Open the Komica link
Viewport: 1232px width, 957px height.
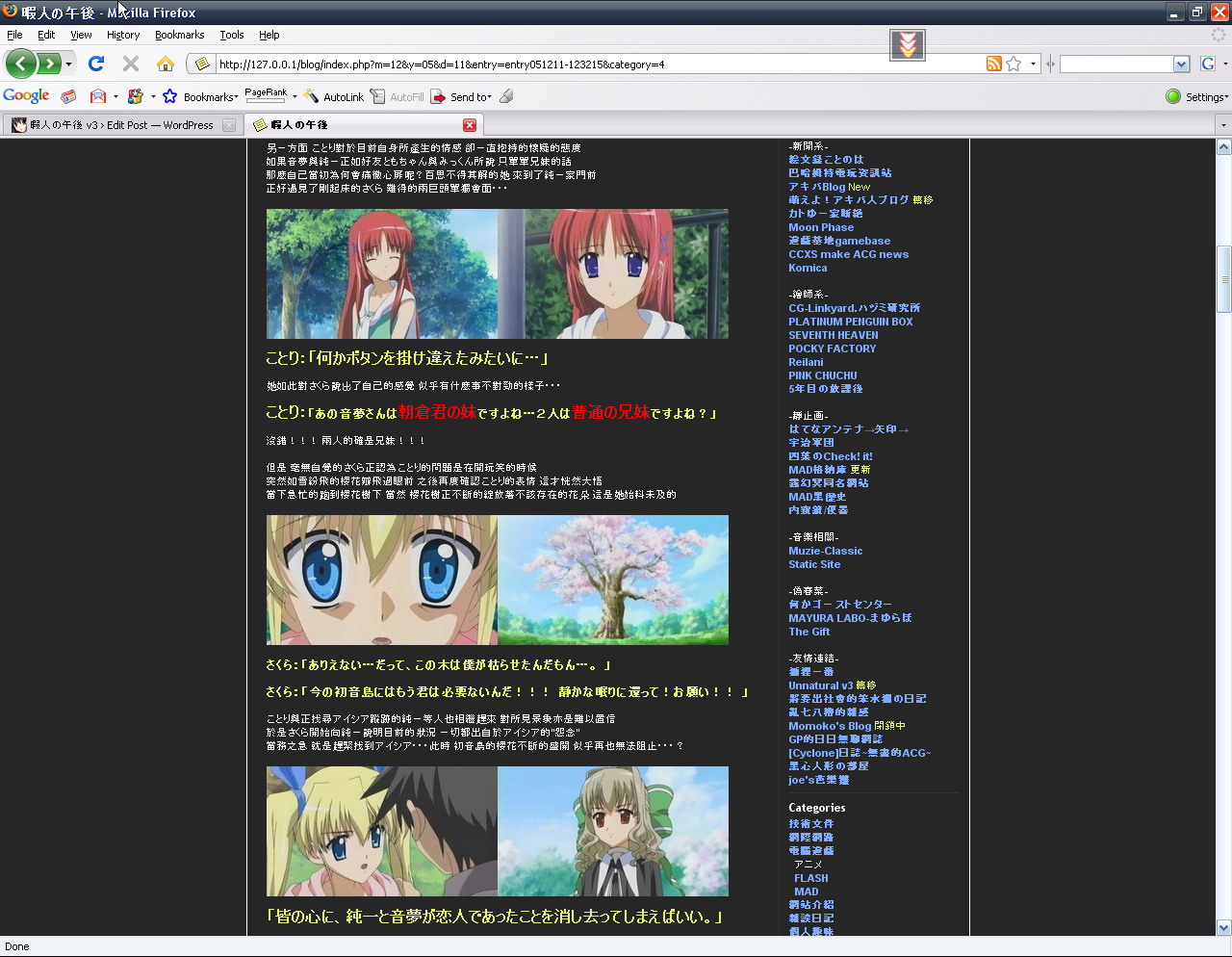pos(808,268)
